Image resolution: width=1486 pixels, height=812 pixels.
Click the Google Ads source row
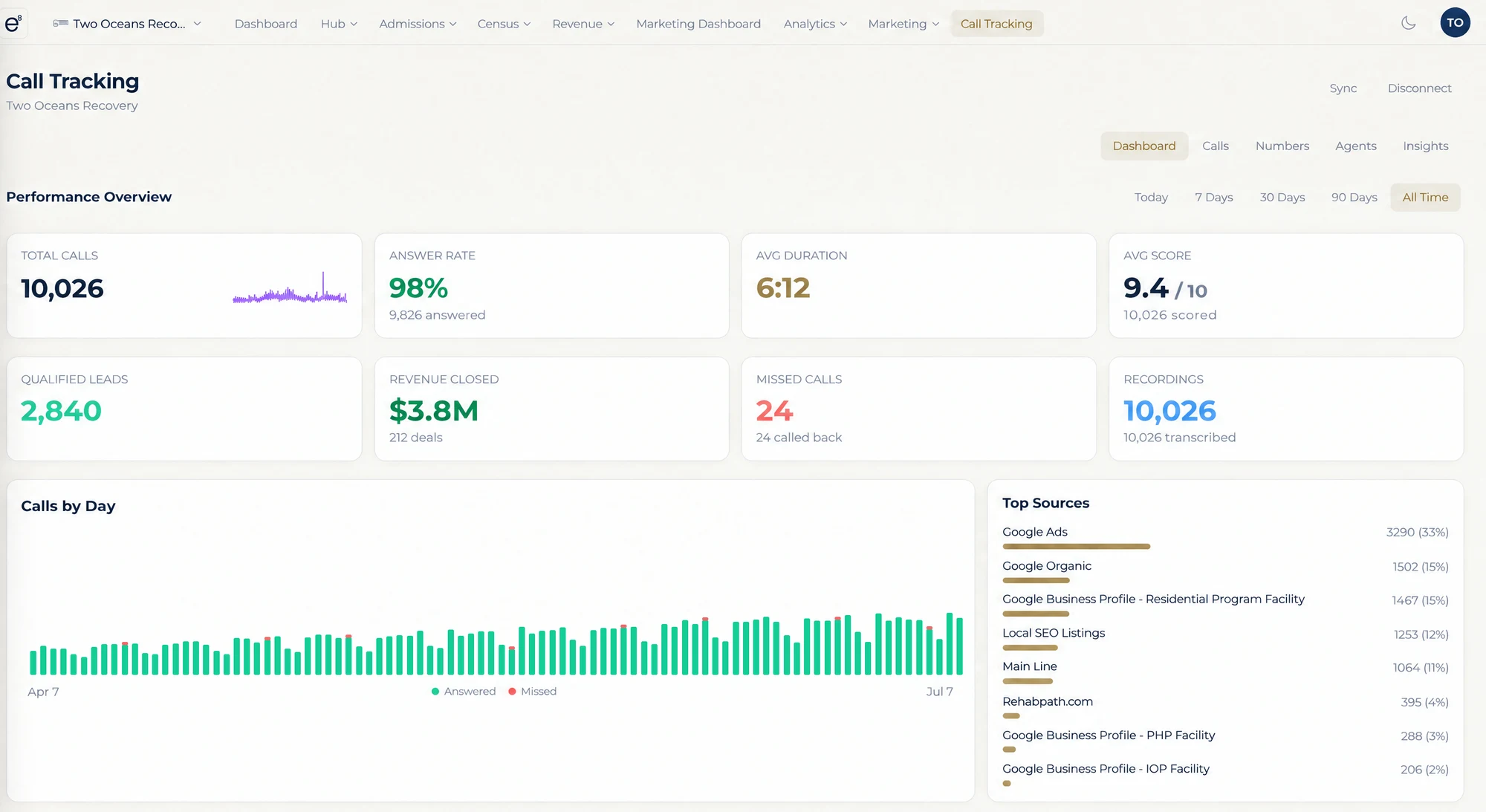1225,539
